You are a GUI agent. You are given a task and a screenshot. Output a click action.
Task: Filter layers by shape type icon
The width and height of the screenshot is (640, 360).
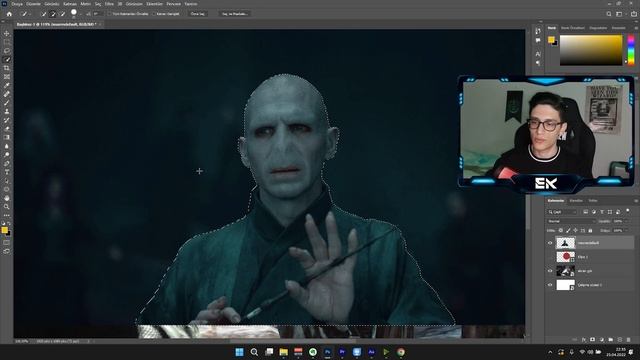(x=610, y=212)
